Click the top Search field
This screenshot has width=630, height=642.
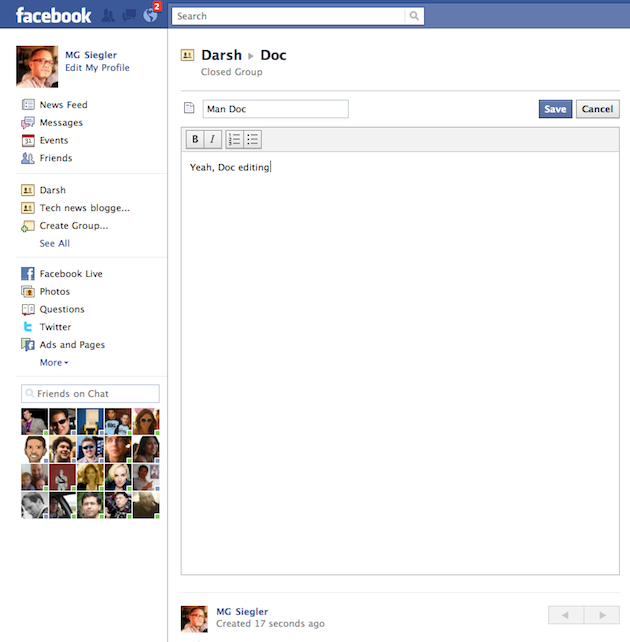[289, 16]
